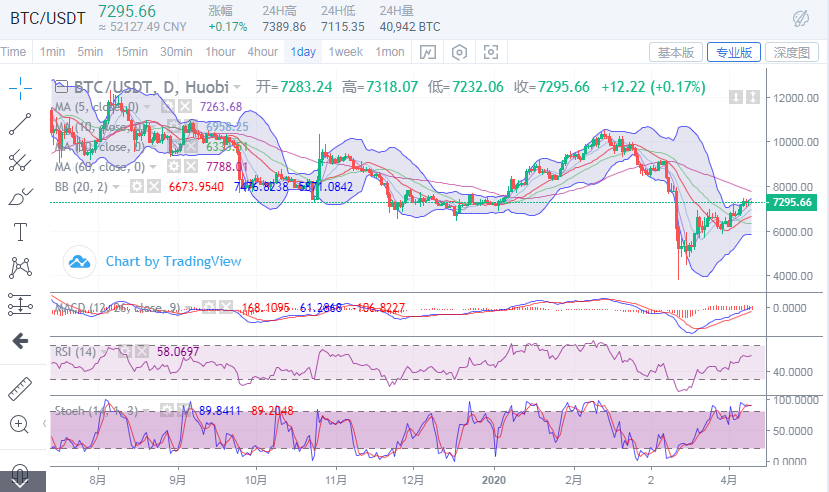
Task: Open Chart by TradingView link
Action: (173, 261)
